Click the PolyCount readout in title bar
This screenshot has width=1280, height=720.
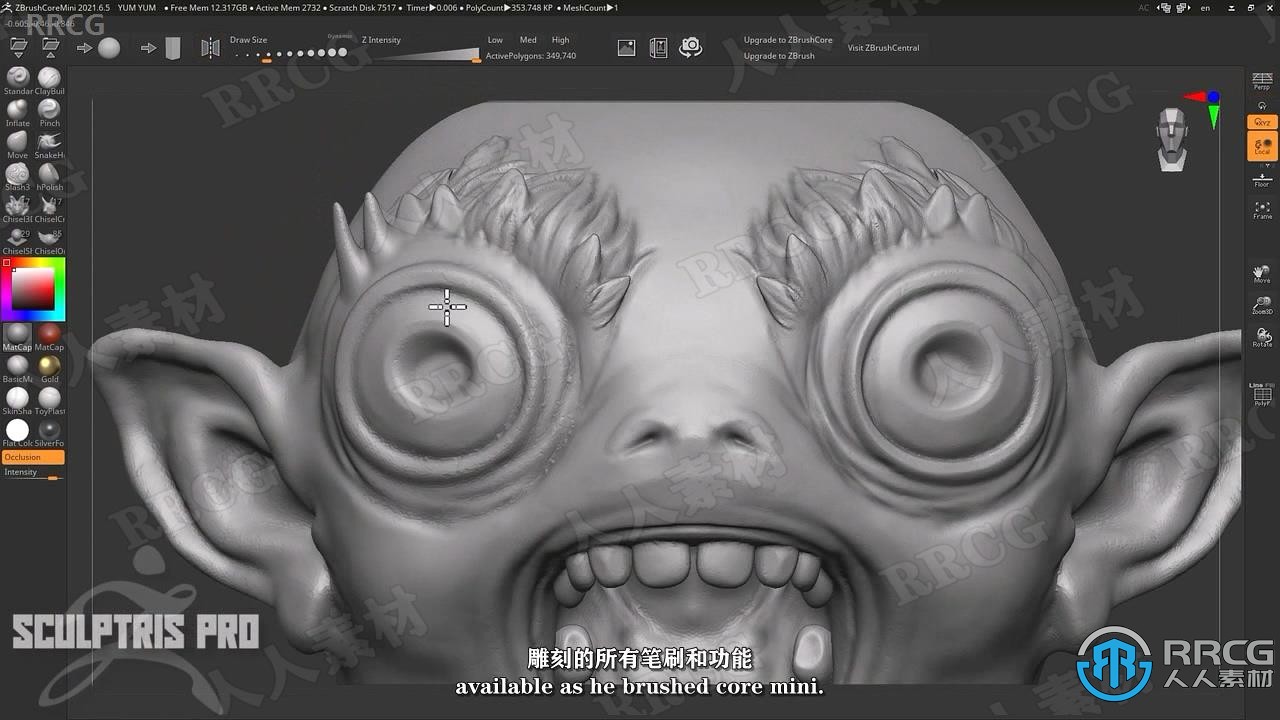click(x=507, y=8)
